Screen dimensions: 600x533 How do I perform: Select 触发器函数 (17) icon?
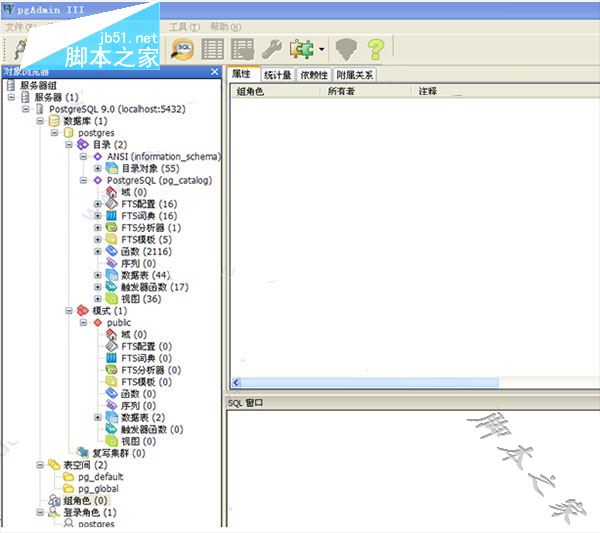click(x=111, y=287)
